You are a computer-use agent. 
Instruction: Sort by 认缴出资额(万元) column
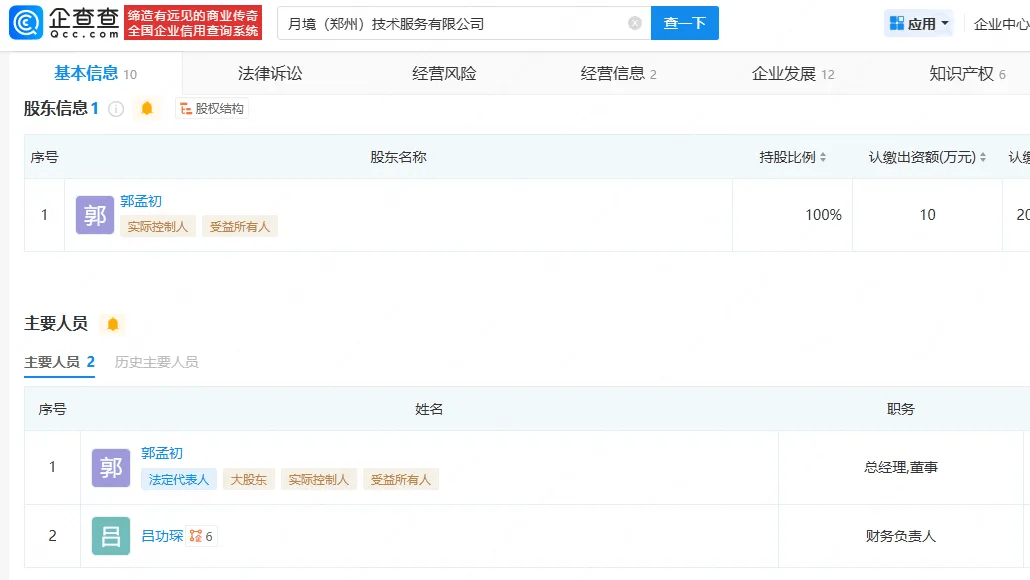pos(983,157)
